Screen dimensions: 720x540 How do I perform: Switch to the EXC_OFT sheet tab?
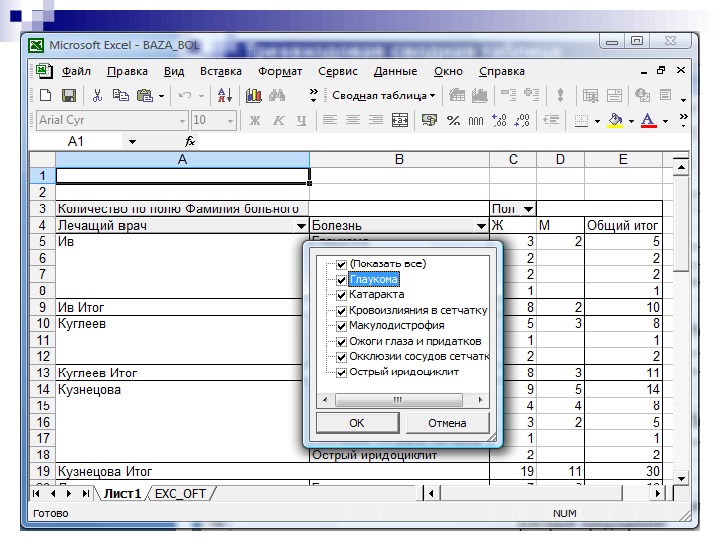pos(180,494)
